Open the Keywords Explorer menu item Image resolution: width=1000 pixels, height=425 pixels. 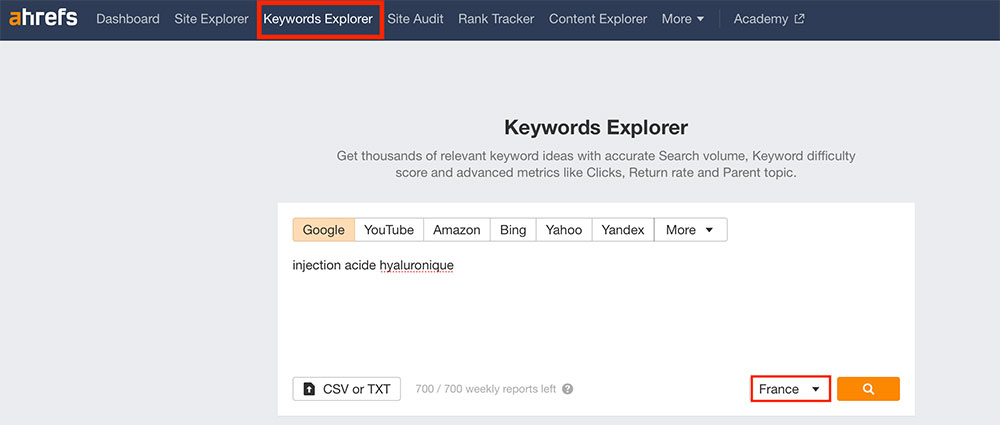318,19
